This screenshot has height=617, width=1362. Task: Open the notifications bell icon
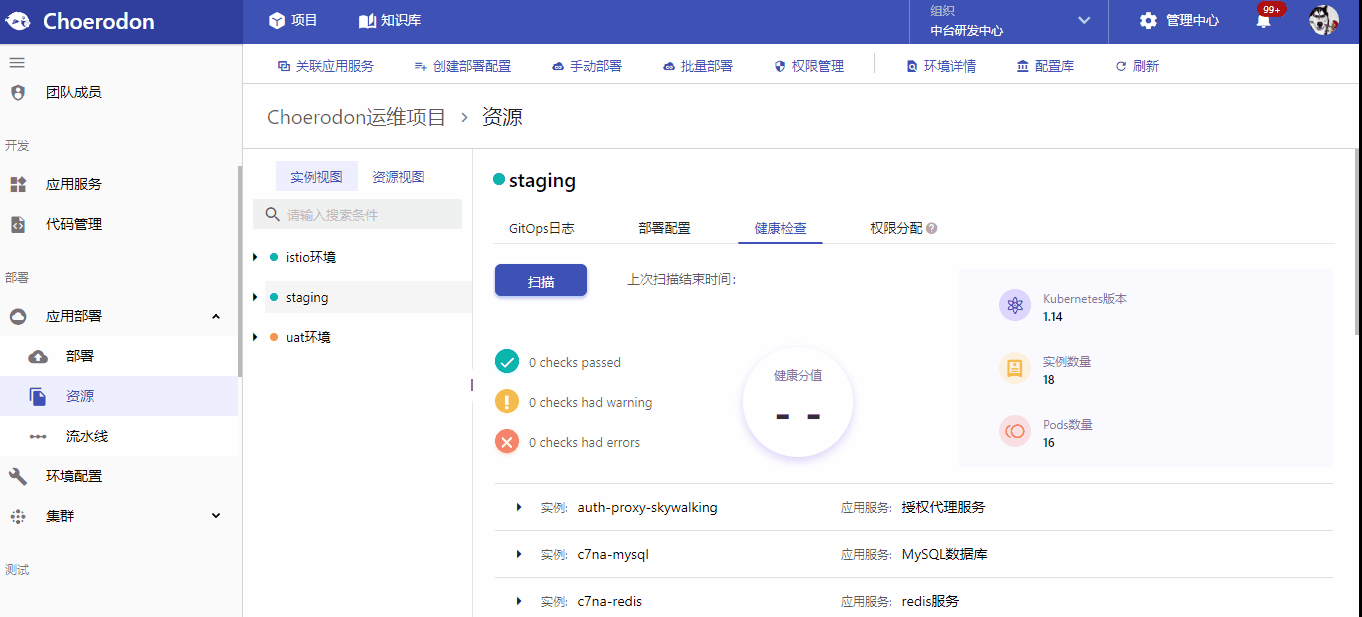pos(1264,21)
